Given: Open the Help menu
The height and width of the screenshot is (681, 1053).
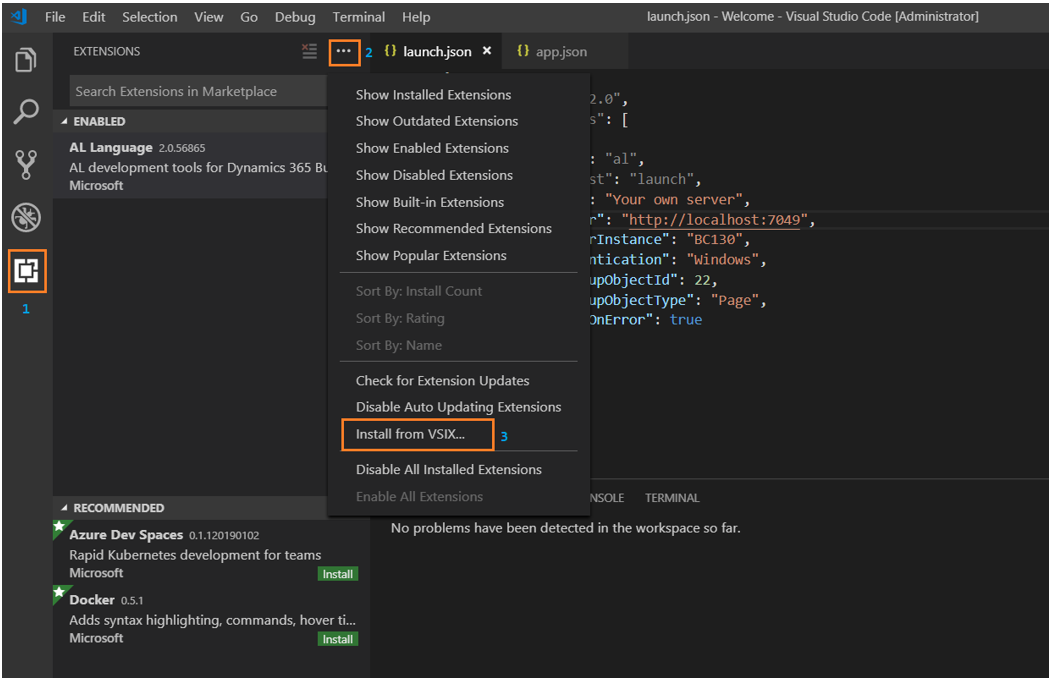Looking at the screenshot, I should 416,17.
